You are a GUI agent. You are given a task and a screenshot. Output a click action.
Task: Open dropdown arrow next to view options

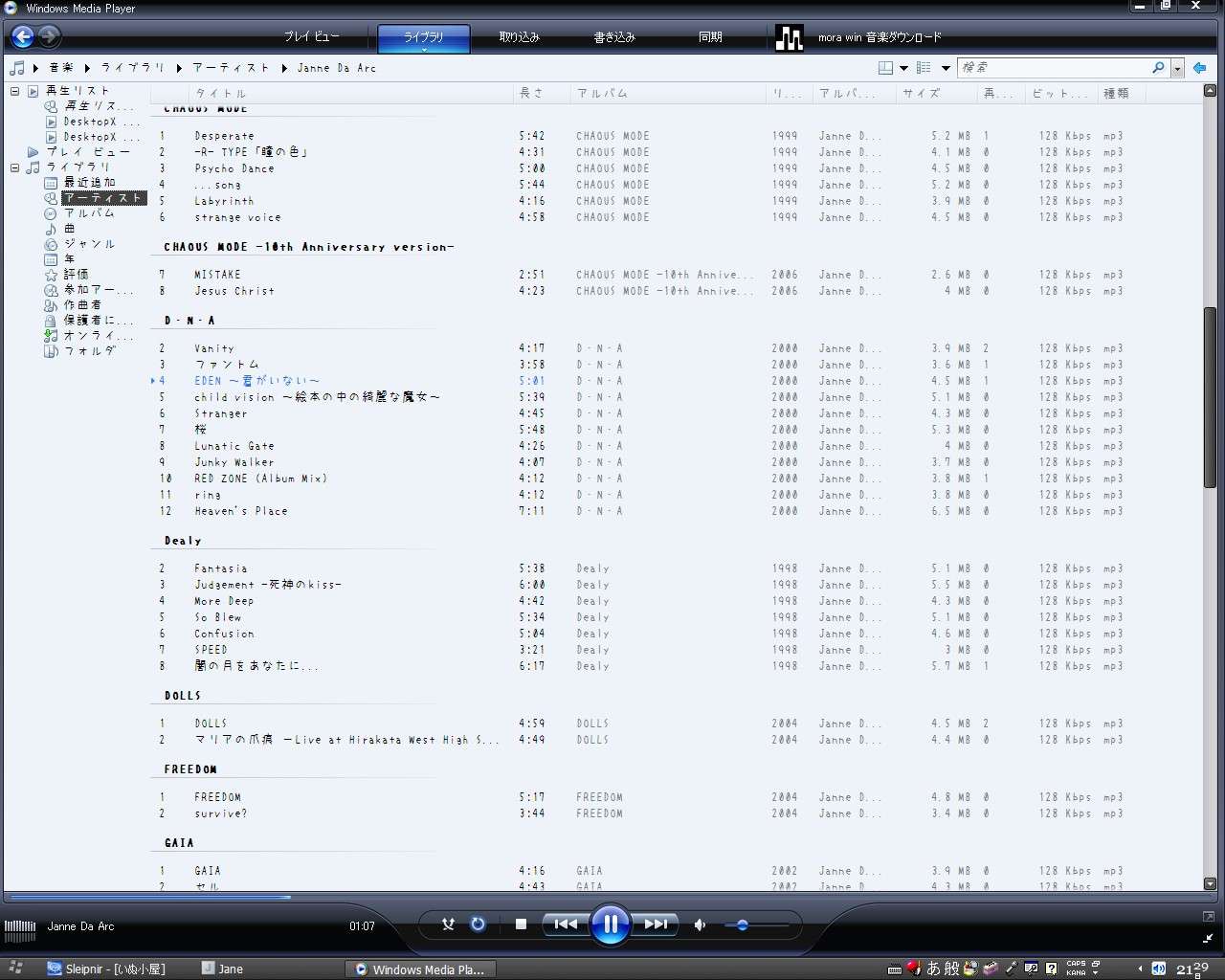946,68
